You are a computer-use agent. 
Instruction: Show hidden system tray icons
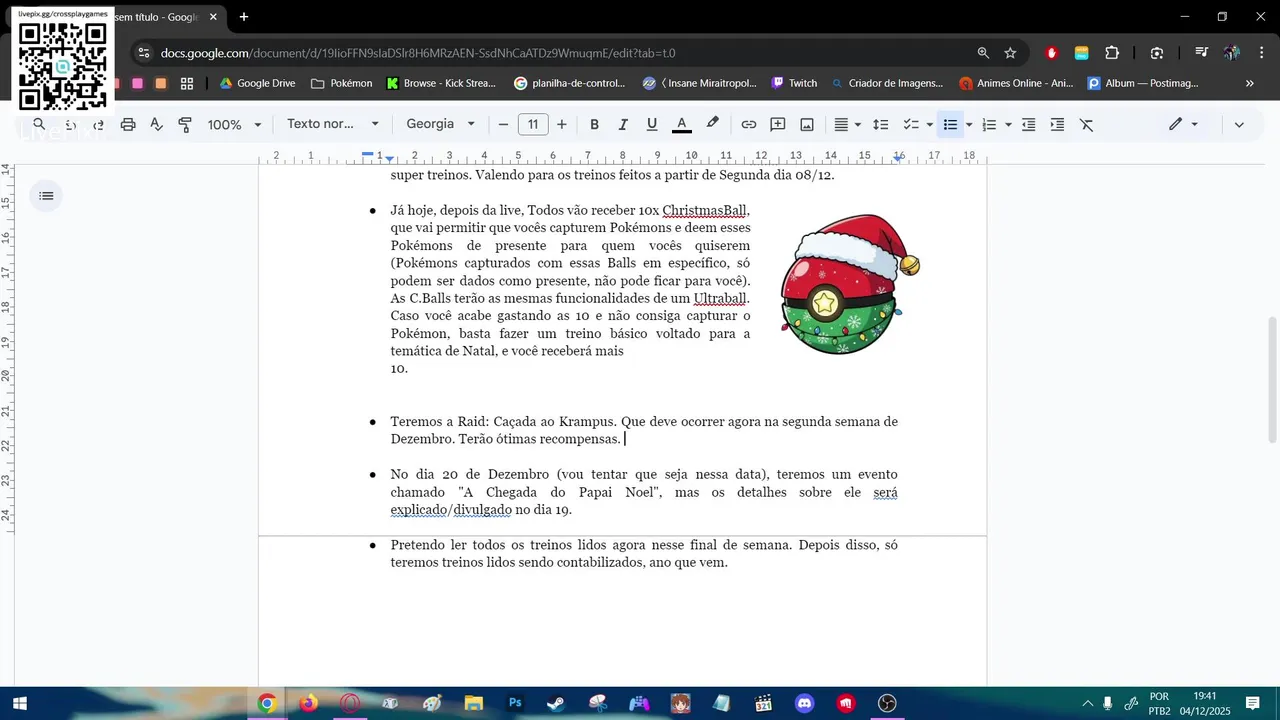point(1088,703)
